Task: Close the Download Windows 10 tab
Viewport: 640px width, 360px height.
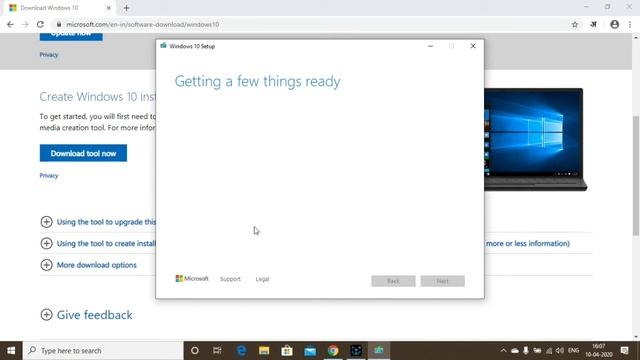Action: pyautogui.click(x=109, y=8)
